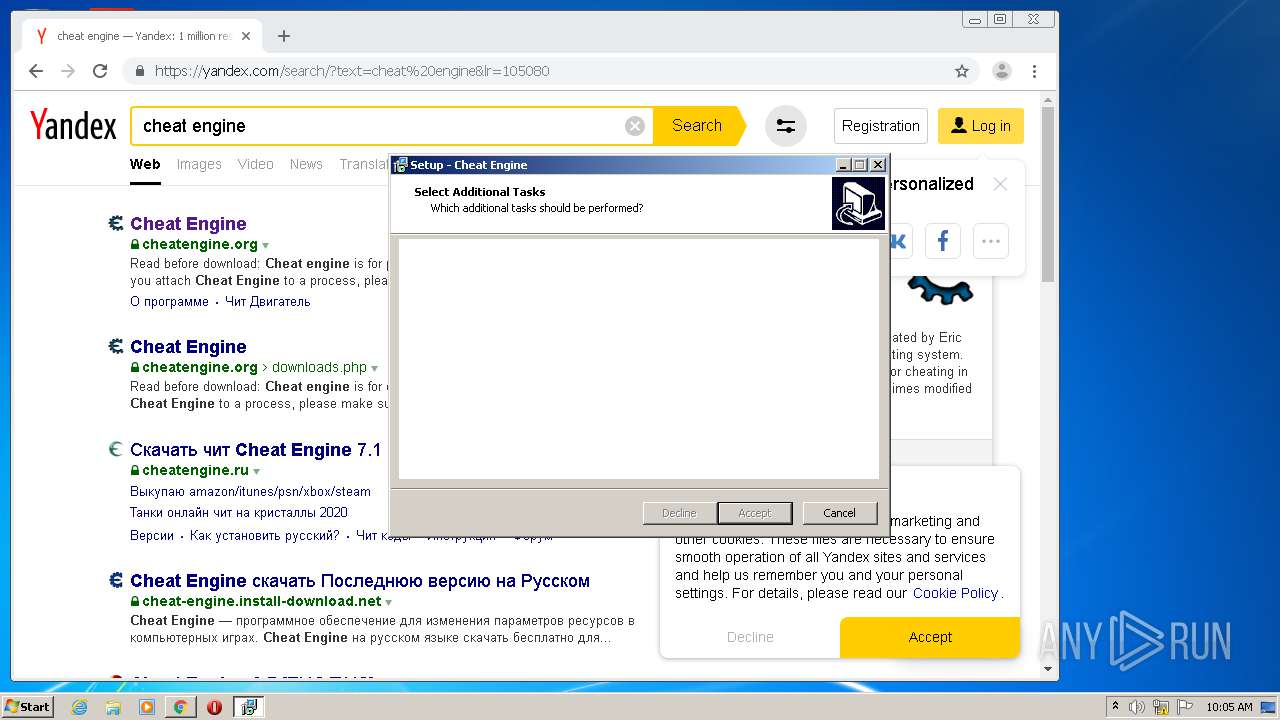Image resolution: width=1280 pixels, height=720 pixels.
Task: Click the Action Center flag tray icon
Action: point(1185,707)
